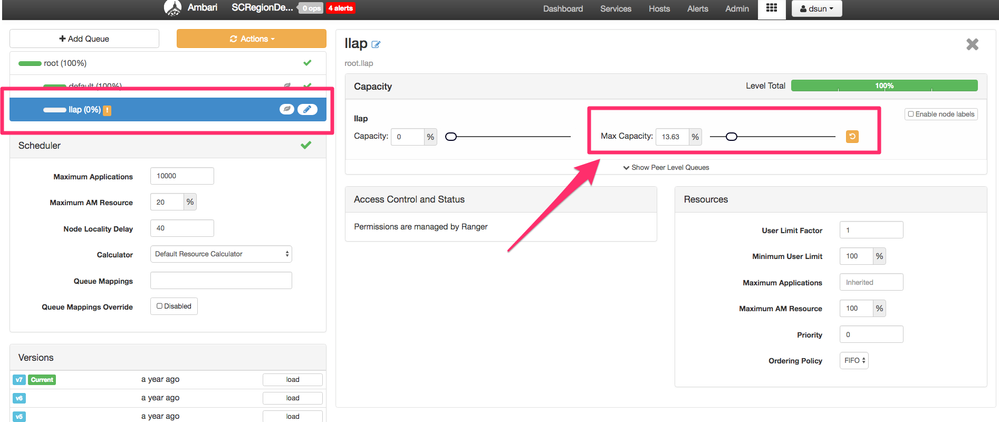Click Scheduler Maximum Applications field 10000
999x422 pixels.
pyautogui.click(x=182, y=176)
